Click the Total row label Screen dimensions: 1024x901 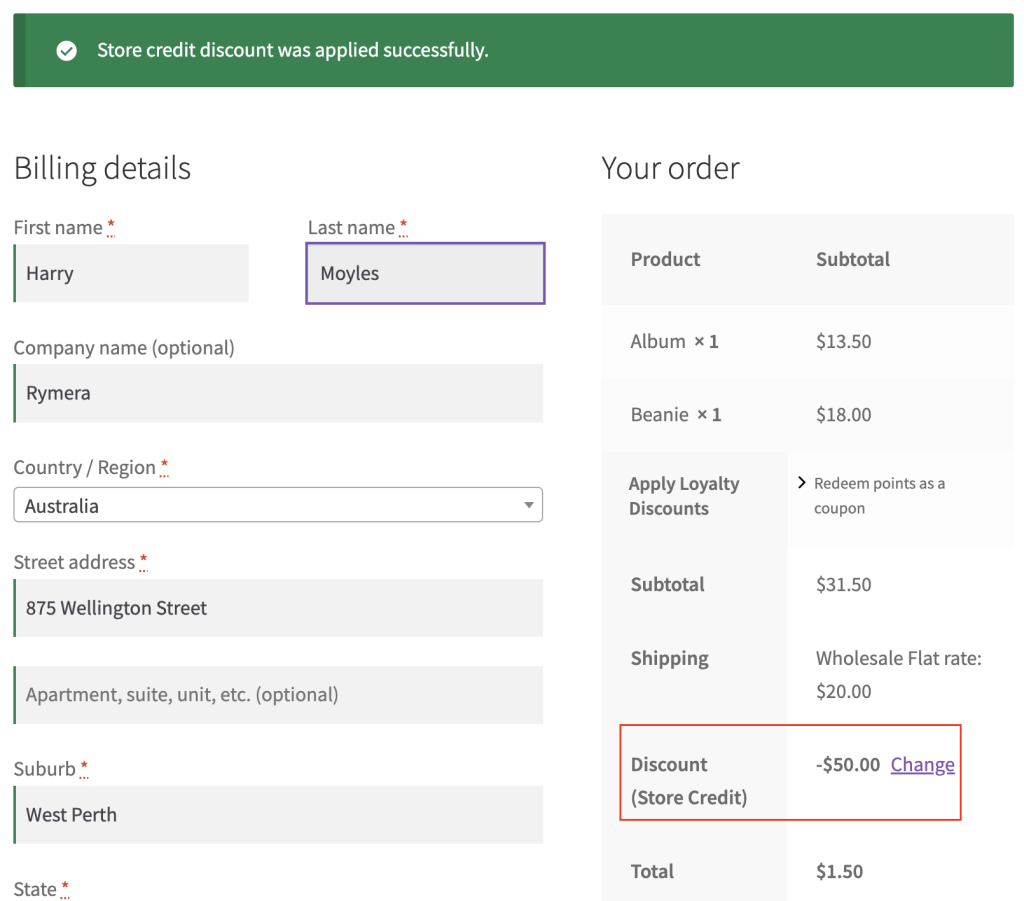tap(652, 872)
